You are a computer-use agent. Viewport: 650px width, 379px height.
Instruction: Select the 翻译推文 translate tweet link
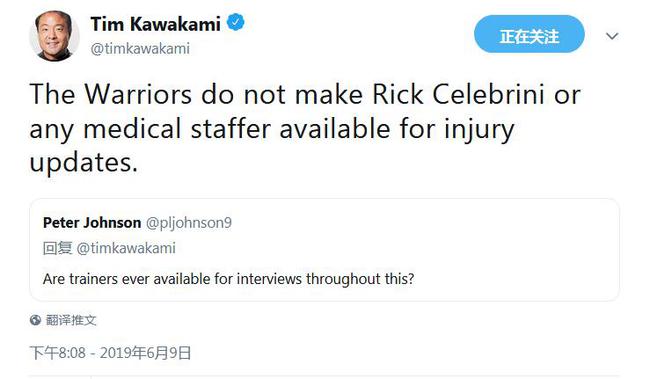(x=71, y=320)
